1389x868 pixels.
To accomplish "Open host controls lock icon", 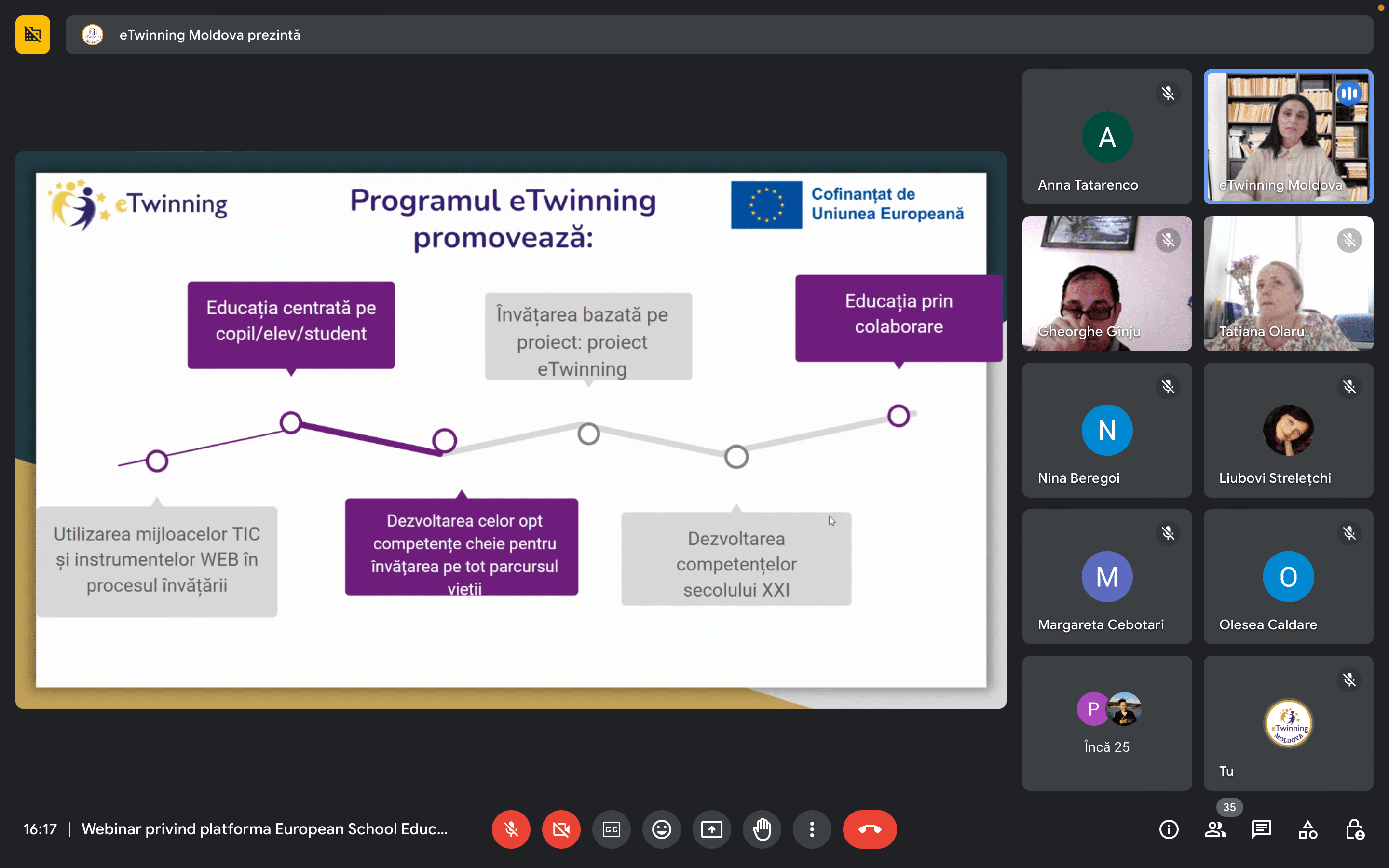I will click(1355, 829).
